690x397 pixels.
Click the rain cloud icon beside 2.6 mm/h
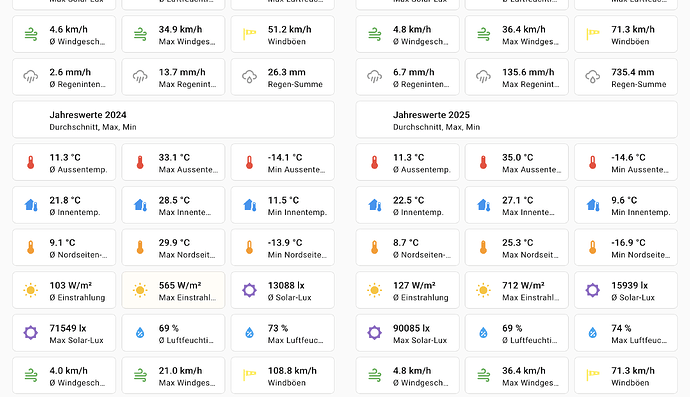pos(31,77)
